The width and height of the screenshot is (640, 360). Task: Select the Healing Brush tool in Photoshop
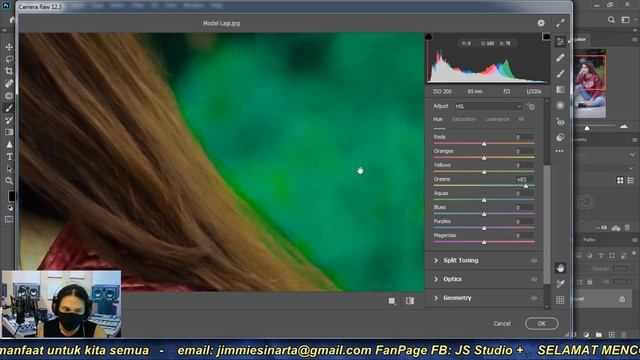point(9,84)
